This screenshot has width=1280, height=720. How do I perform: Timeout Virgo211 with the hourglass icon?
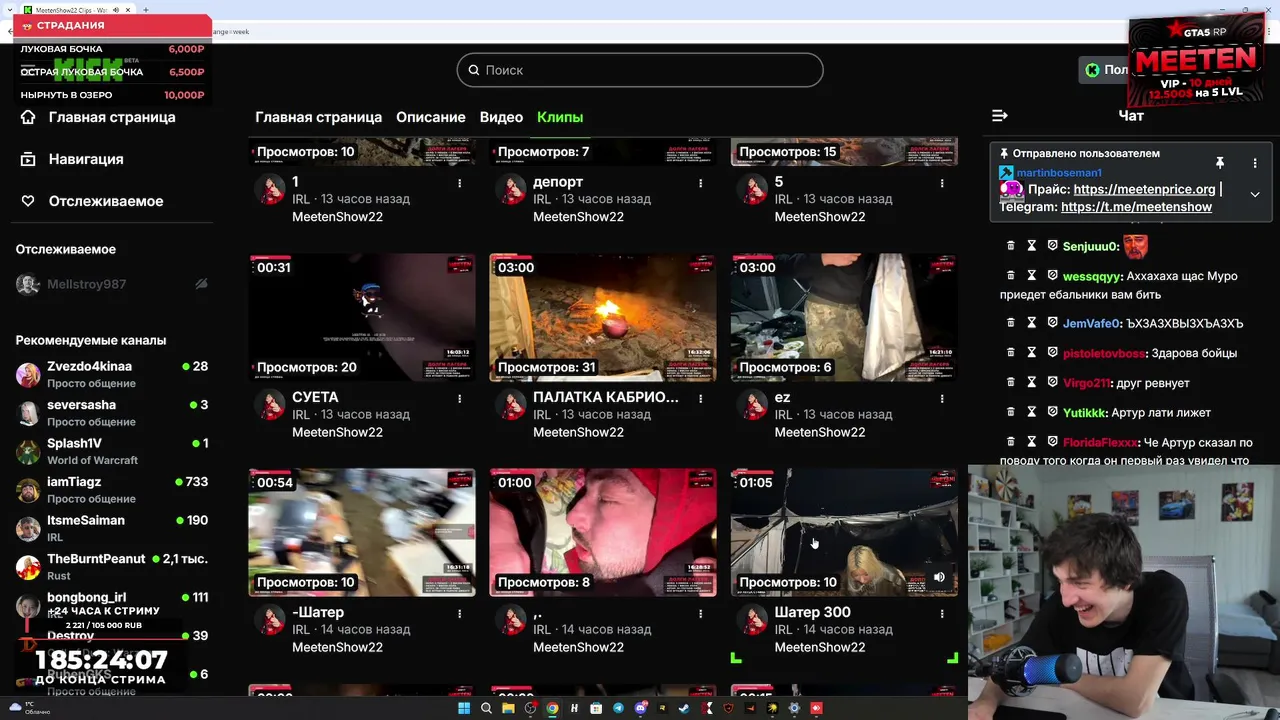click(x=1031, y=383)
